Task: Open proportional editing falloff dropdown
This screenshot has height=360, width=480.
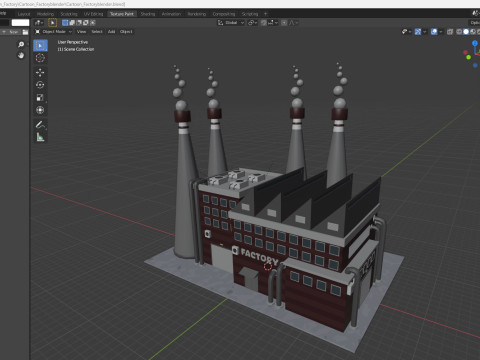Action: [x=294, y=23]
